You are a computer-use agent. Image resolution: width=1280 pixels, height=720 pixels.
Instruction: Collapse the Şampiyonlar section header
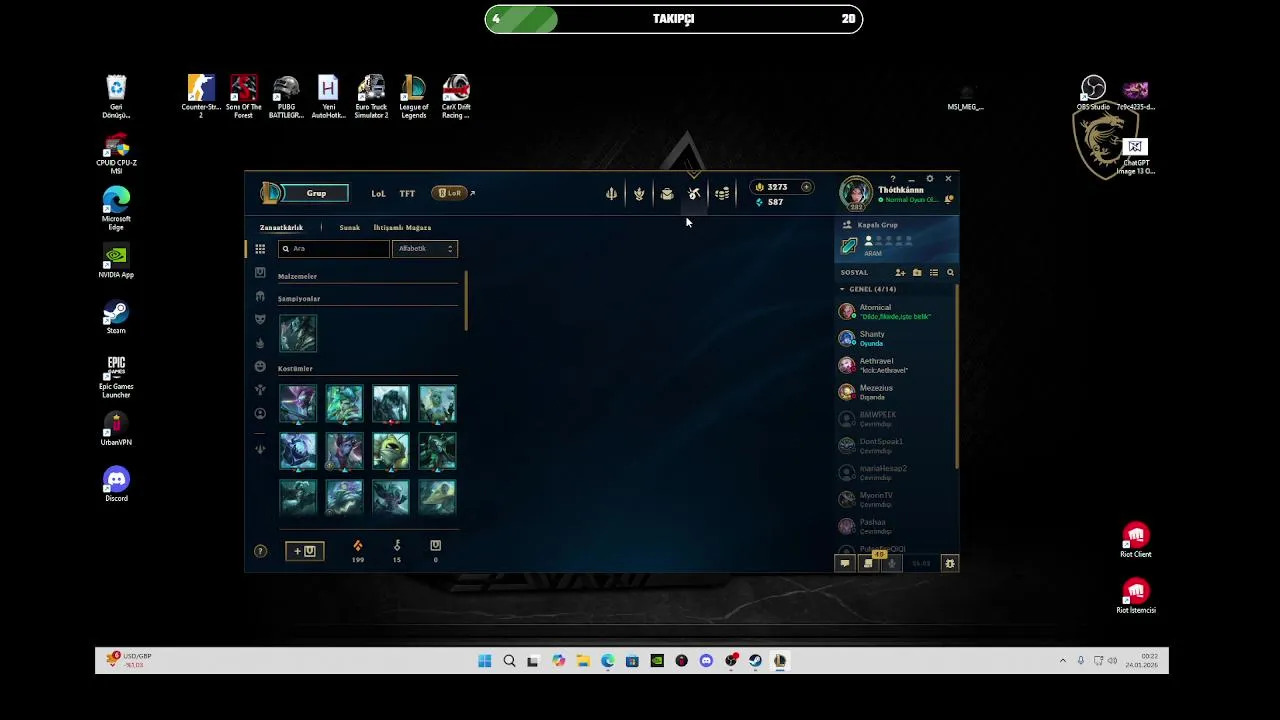pos(367,299)
